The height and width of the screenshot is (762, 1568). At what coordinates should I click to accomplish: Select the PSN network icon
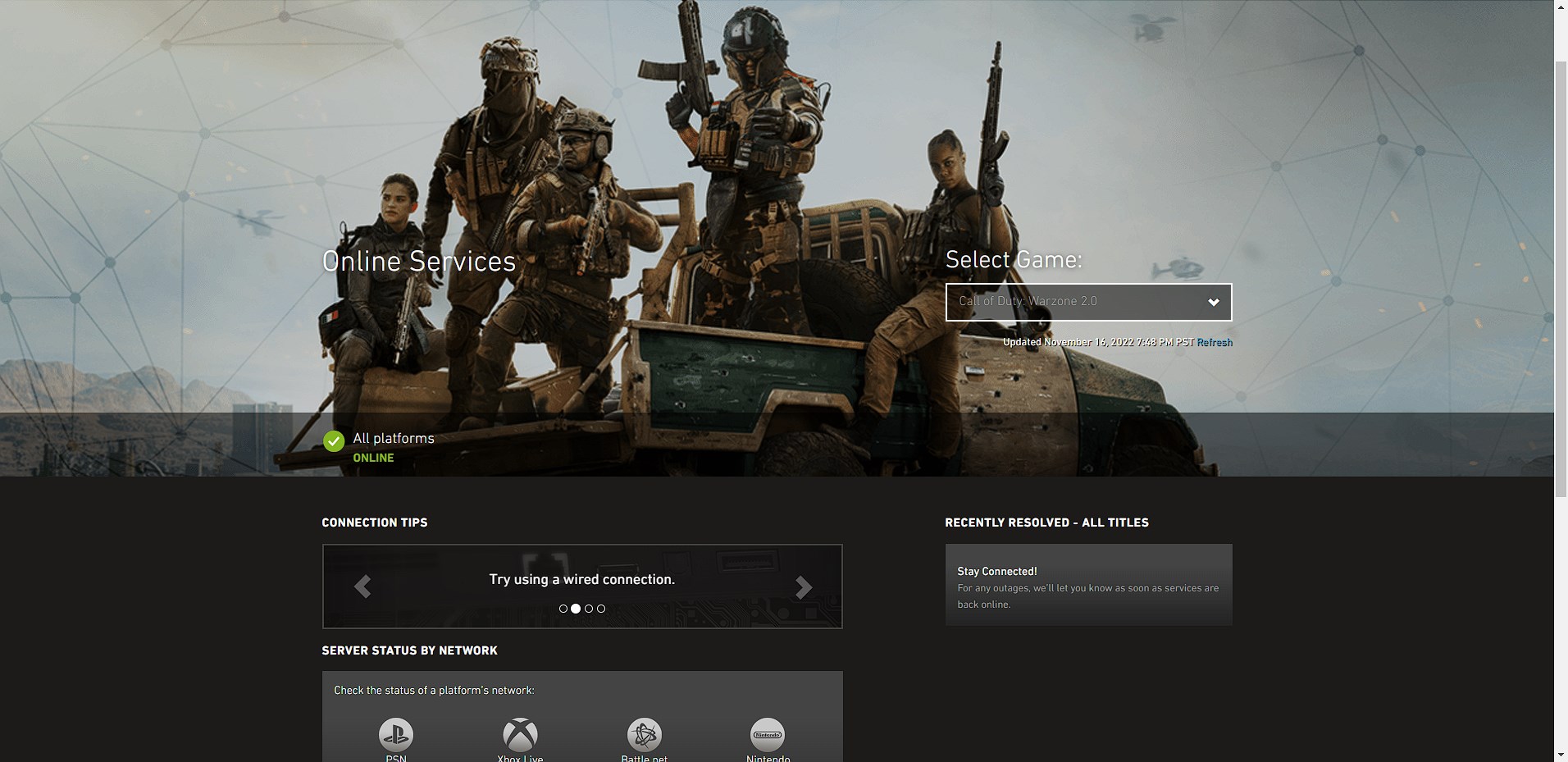[396, 734]
